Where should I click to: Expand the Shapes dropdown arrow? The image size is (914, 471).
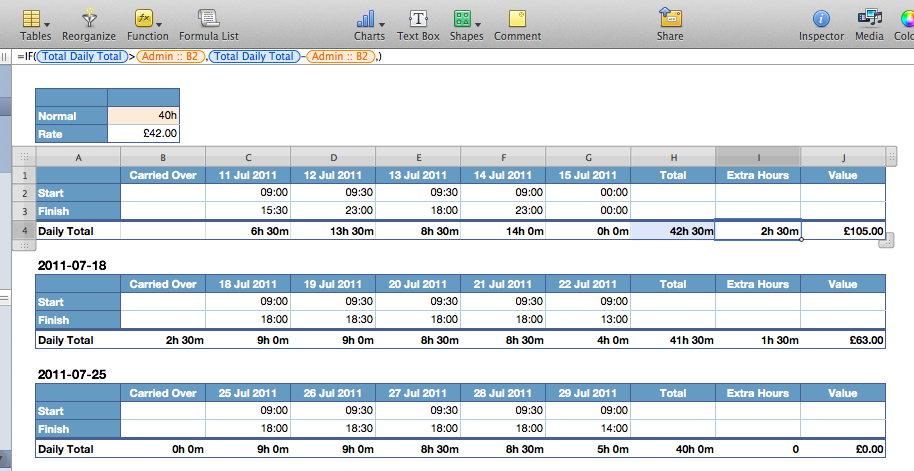click(x=478, y=24)
